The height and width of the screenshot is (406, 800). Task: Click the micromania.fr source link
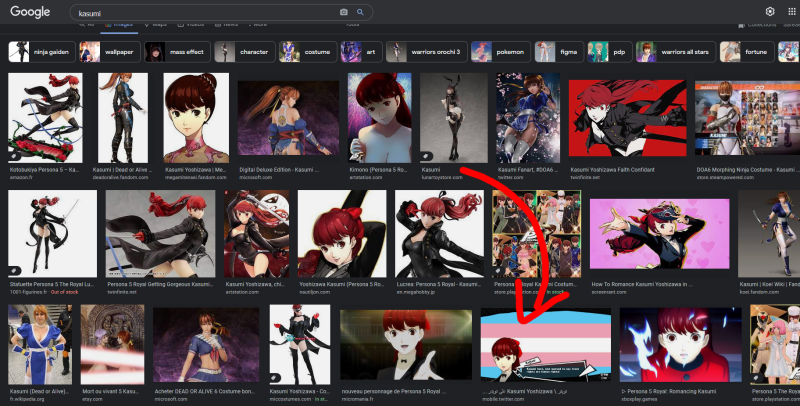[x=360, y=399]
